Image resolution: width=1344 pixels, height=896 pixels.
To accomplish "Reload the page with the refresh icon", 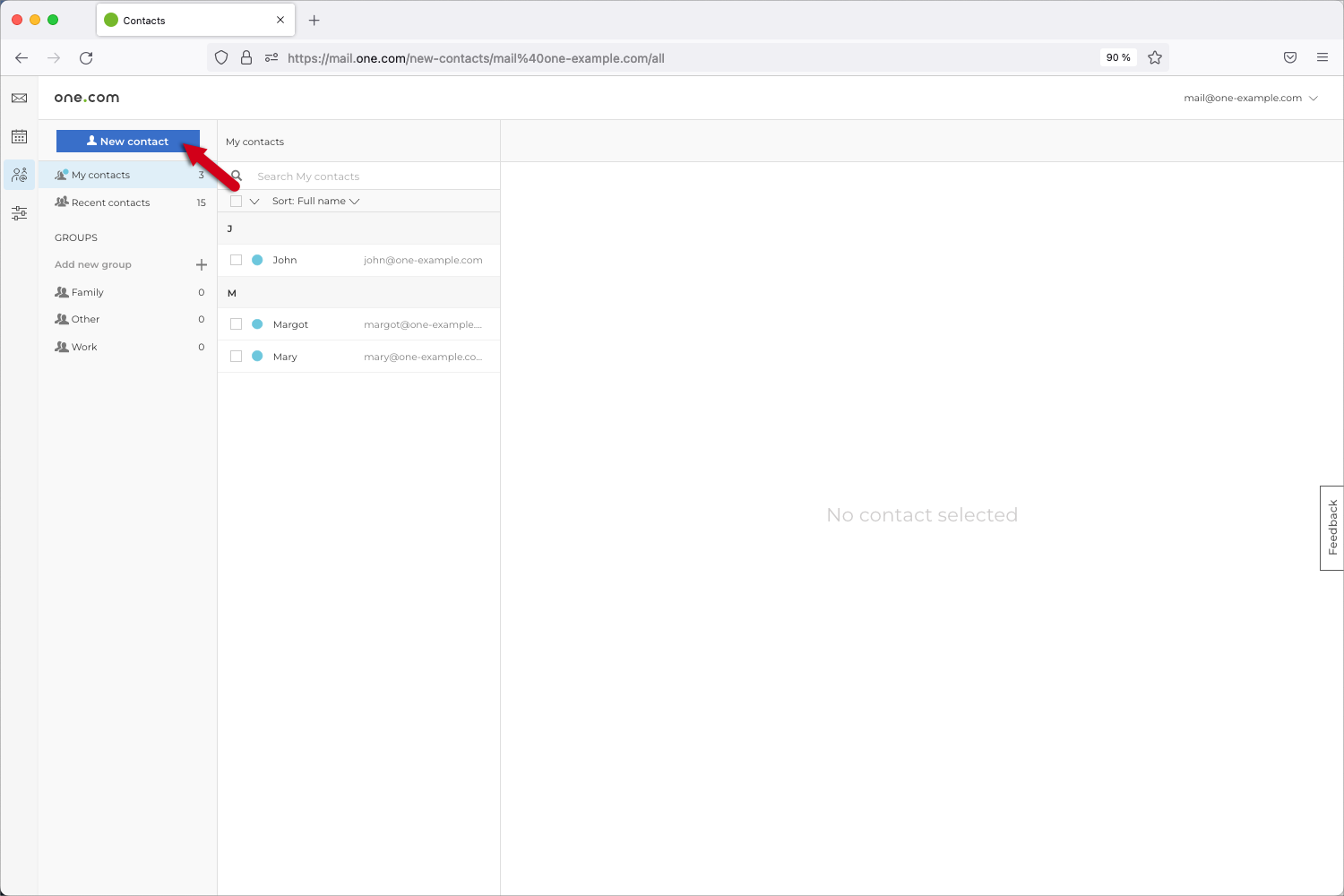I will (x=86, y=58).
